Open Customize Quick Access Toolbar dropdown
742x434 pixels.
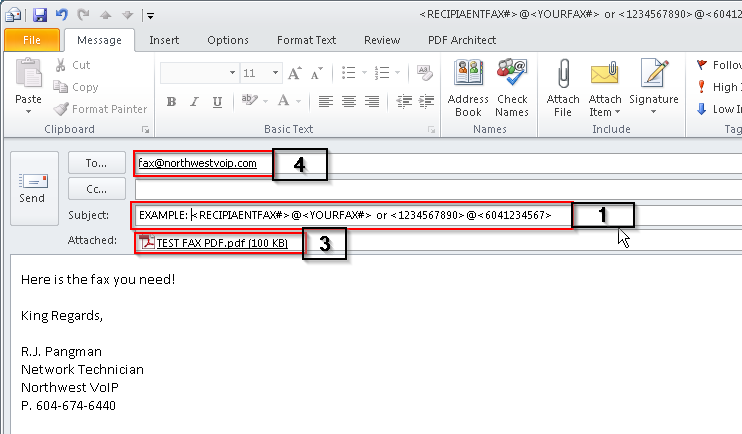tap(150, 16)
